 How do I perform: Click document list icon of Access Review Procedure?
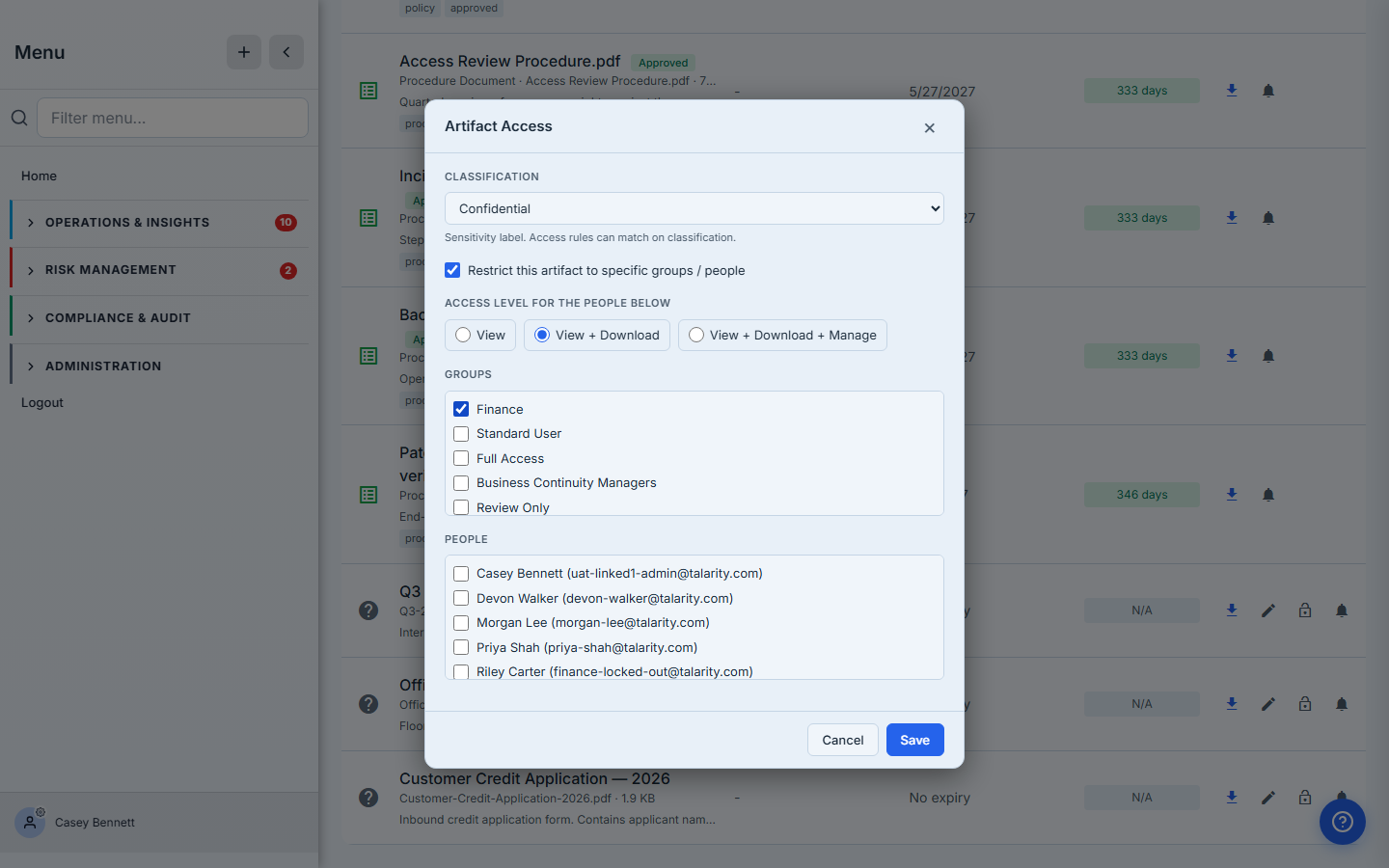point(368,91)
